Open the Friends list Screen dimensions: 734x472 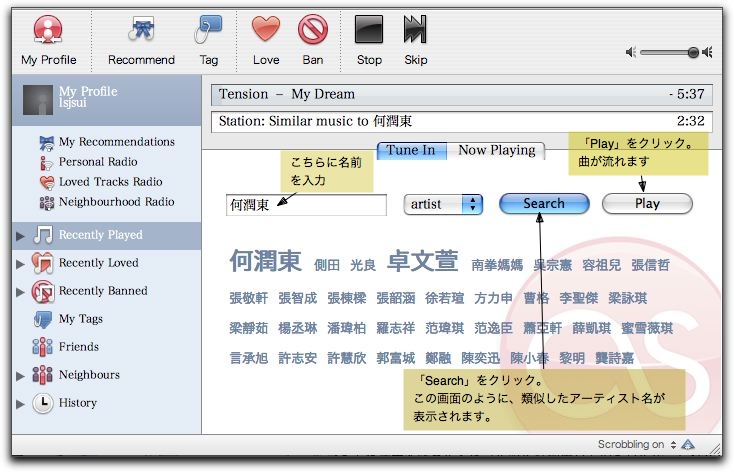[66, 347]
